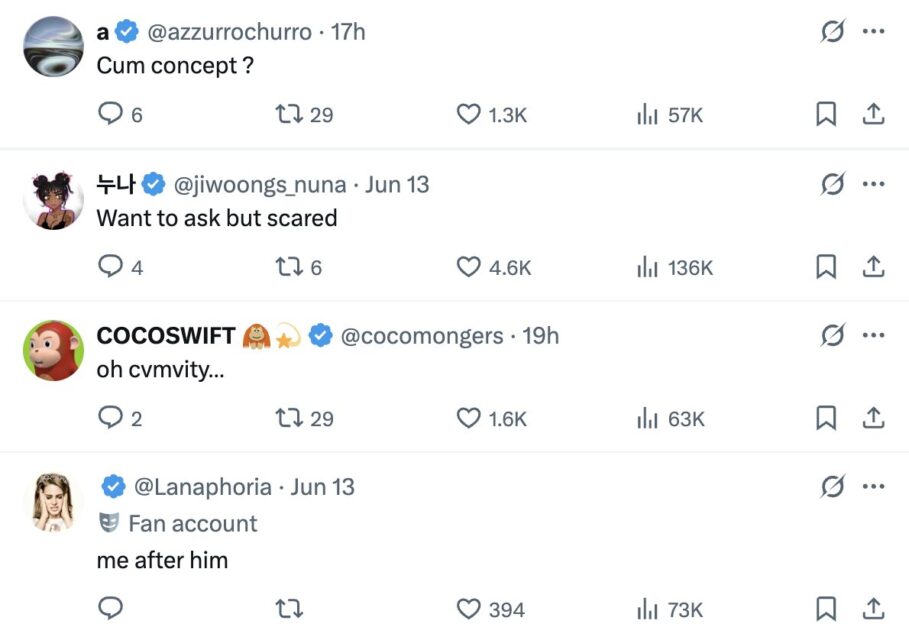Repost the azzurrochurro tweet
The width and height of the screenshot is (909, 640).
289,115
